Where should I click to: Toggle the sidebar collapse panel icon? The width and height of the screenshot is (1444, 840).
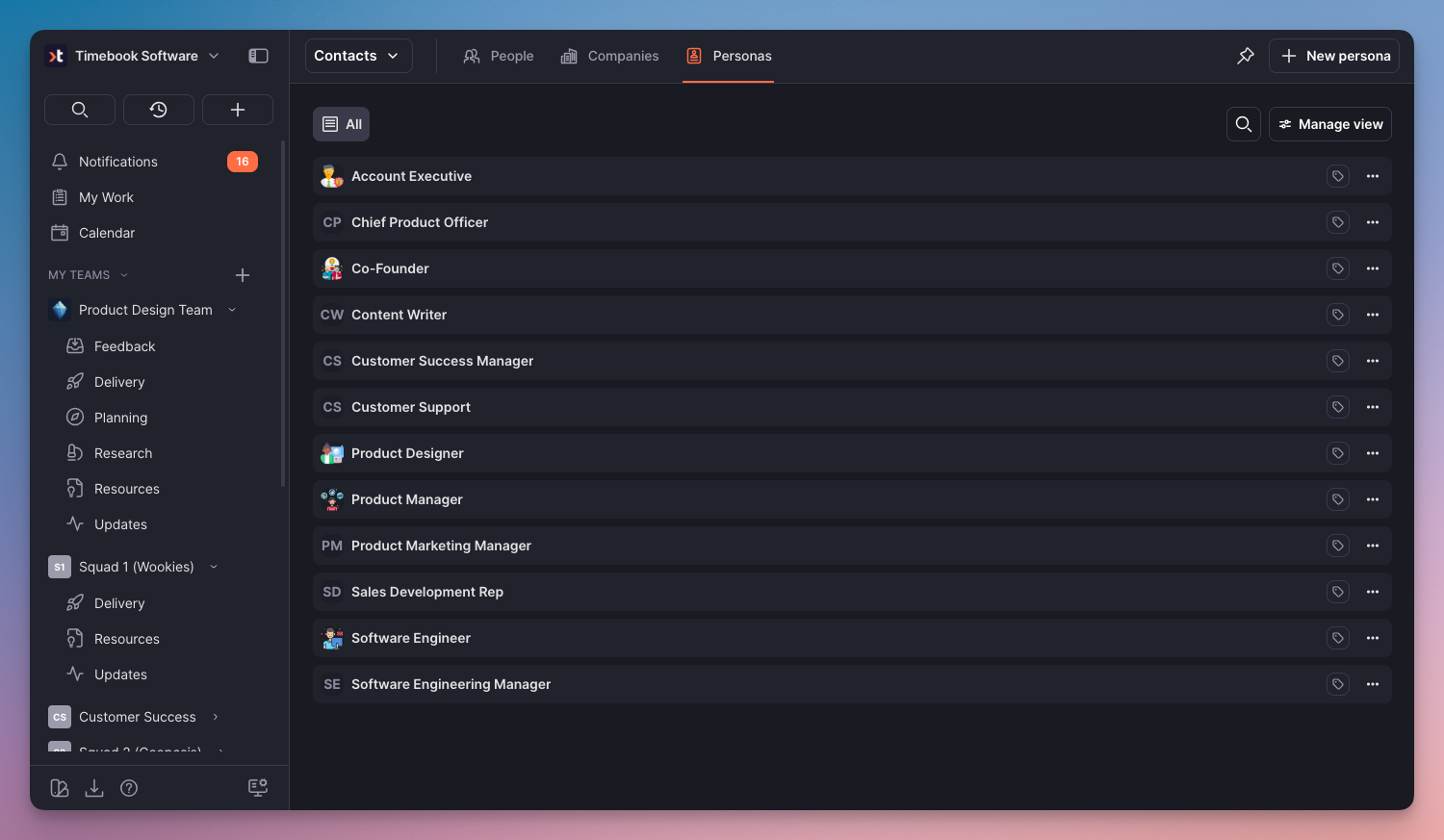(258, 56)
